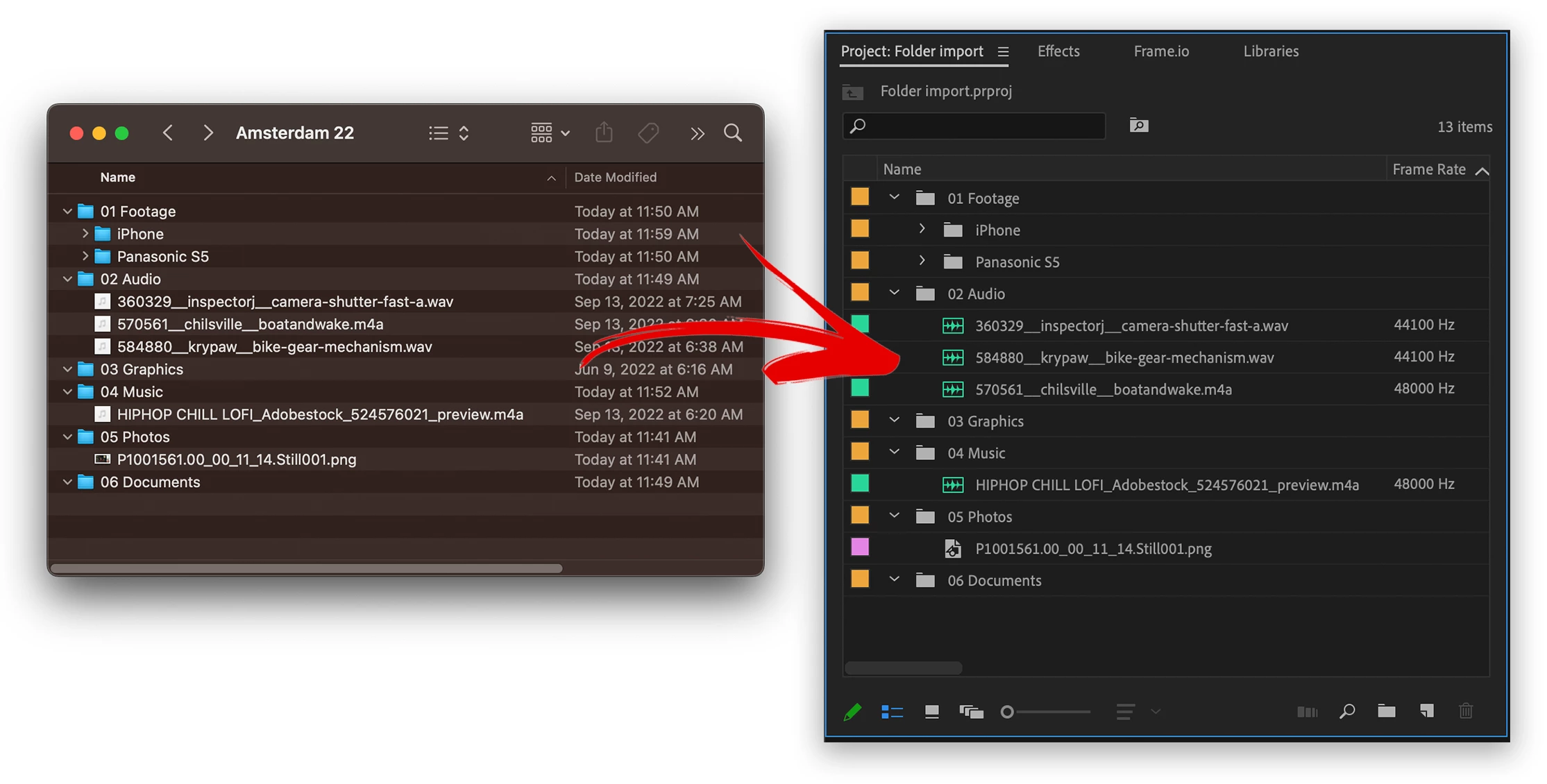Open Find magnifier in project panel footer

pyautogui.click(x=1347, y=711)
